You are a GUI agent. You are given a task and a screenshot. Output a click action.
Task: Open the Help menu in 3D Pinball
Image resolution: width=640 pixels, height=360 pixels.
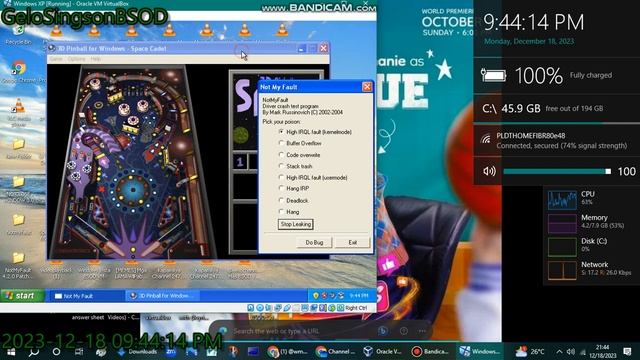pyautogui.click(x=96, y=59)
